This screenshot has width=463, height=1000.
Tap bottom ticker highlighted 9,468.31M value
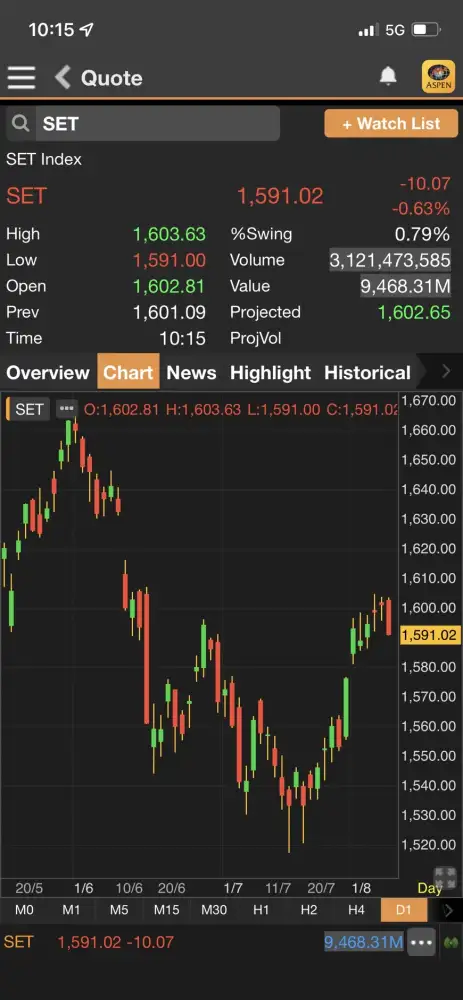pyautogui.click(x=364, y=942)
